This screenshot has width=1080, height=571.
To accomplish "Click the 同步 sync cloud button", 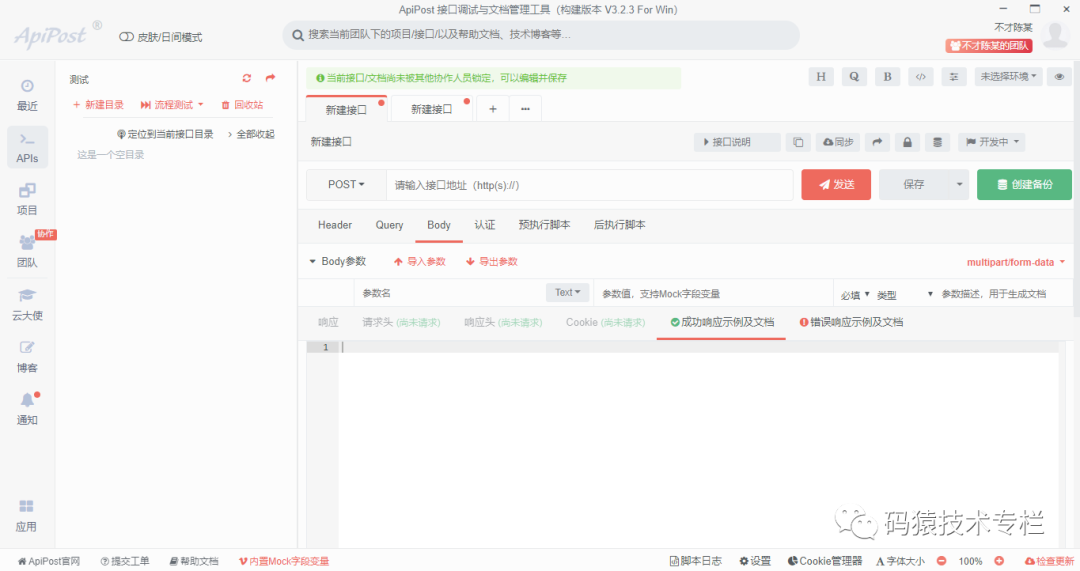I will coord(838,142).
